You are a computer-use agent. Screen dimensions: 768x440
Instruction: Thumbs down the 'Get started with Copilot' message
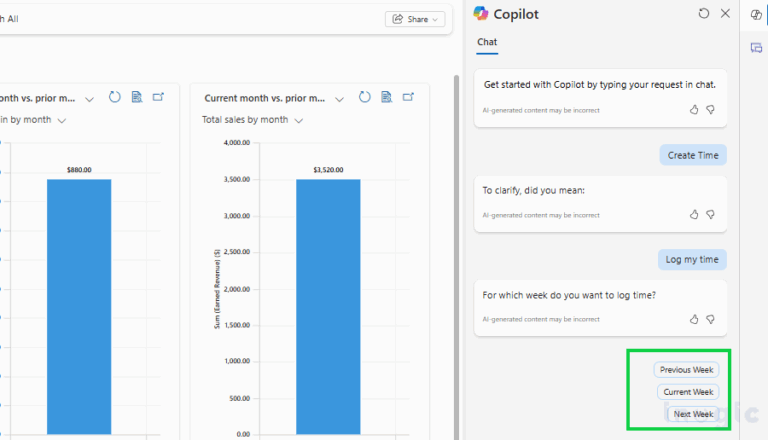coord(710,110)
